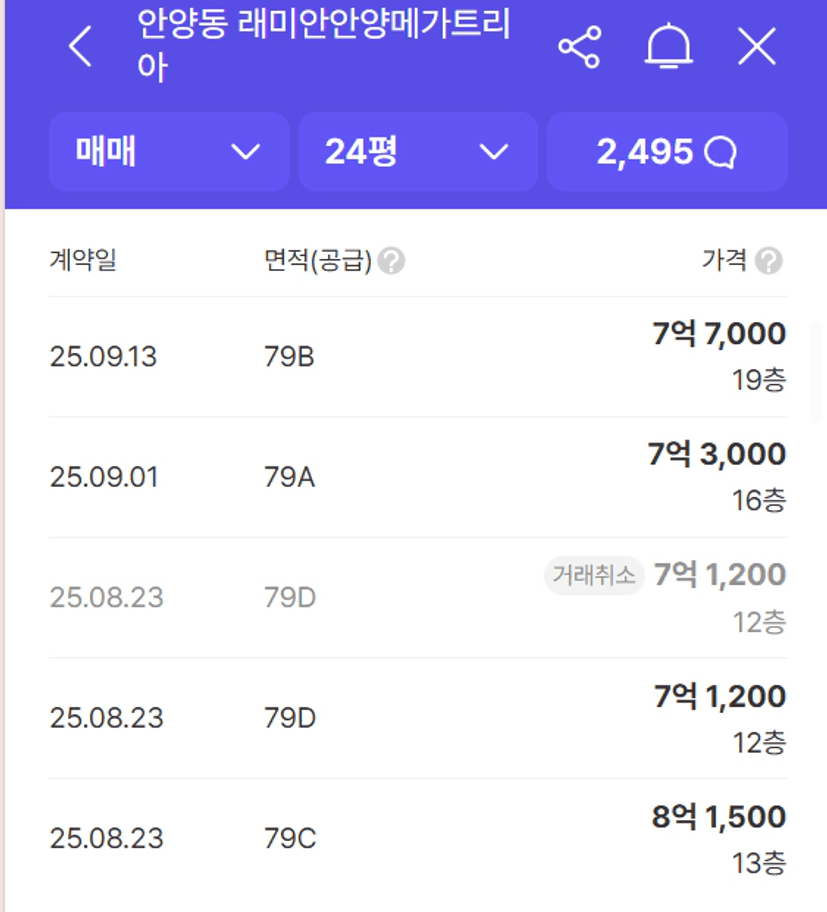Image resolution: width=827 pixels, height=912 pixels.
Task: Select the 79D 12층 7억 1,200 active row
Action: [x=418, y=718]
